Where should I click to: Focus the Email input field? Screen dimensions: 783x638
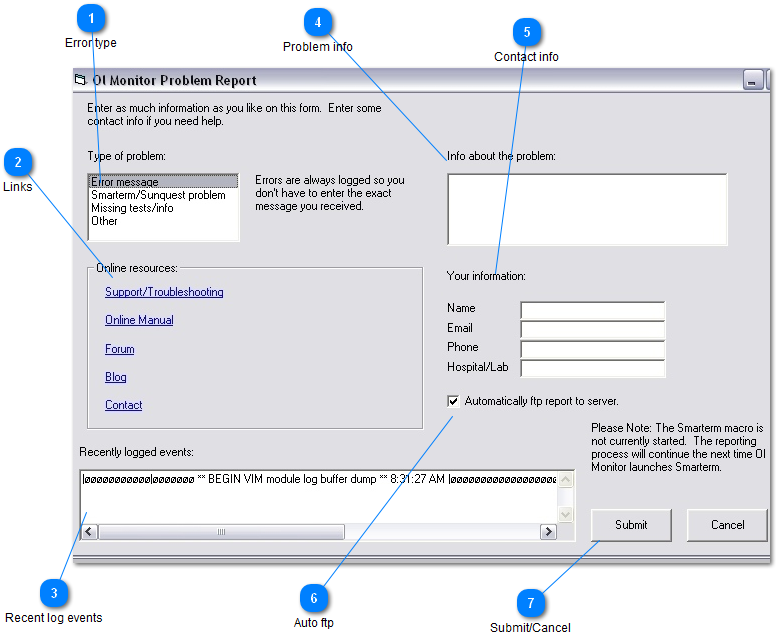593,329
